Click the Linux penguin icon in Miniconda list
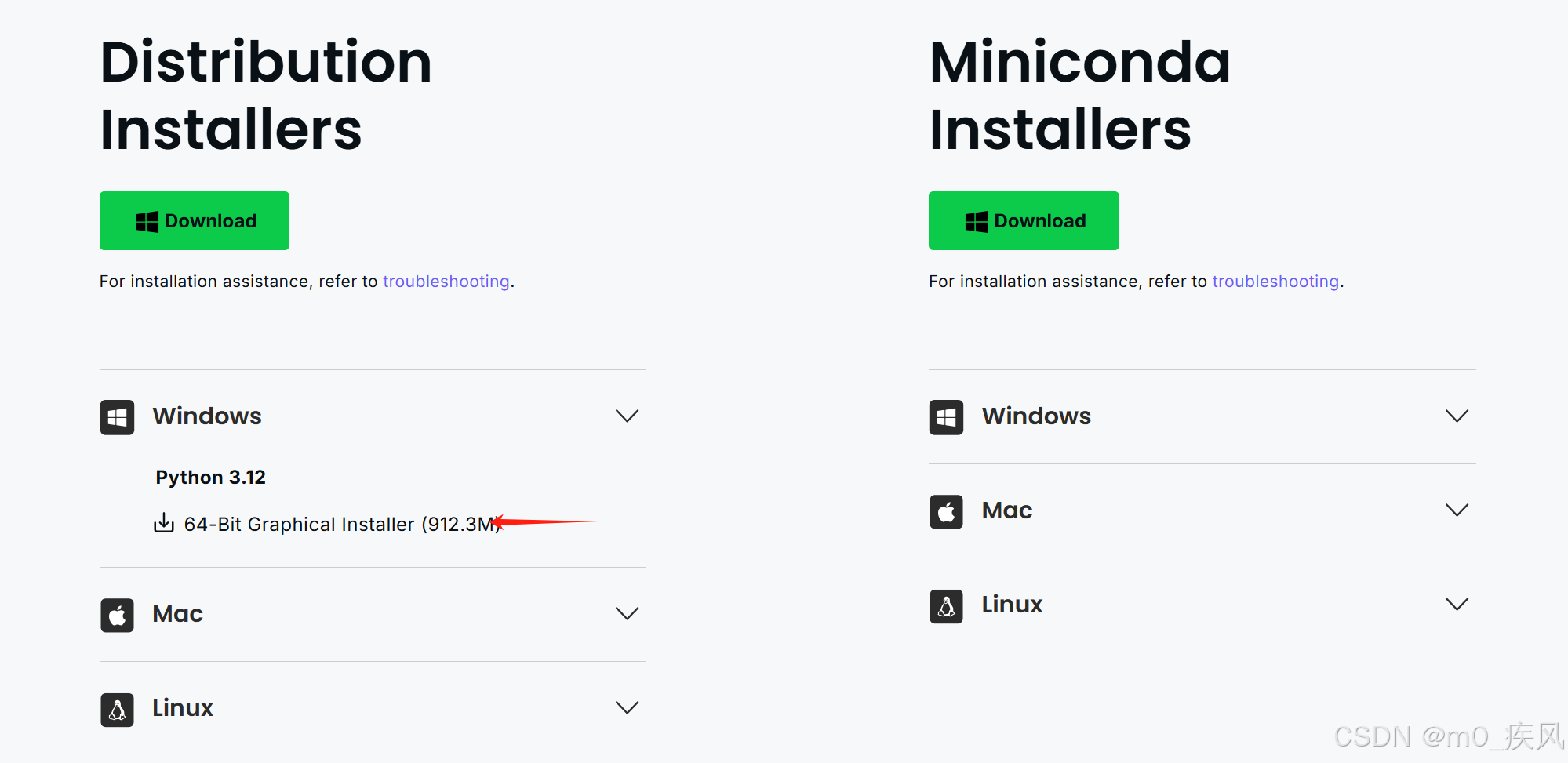This screenshot has height=763, width=1568. (947, 605)
